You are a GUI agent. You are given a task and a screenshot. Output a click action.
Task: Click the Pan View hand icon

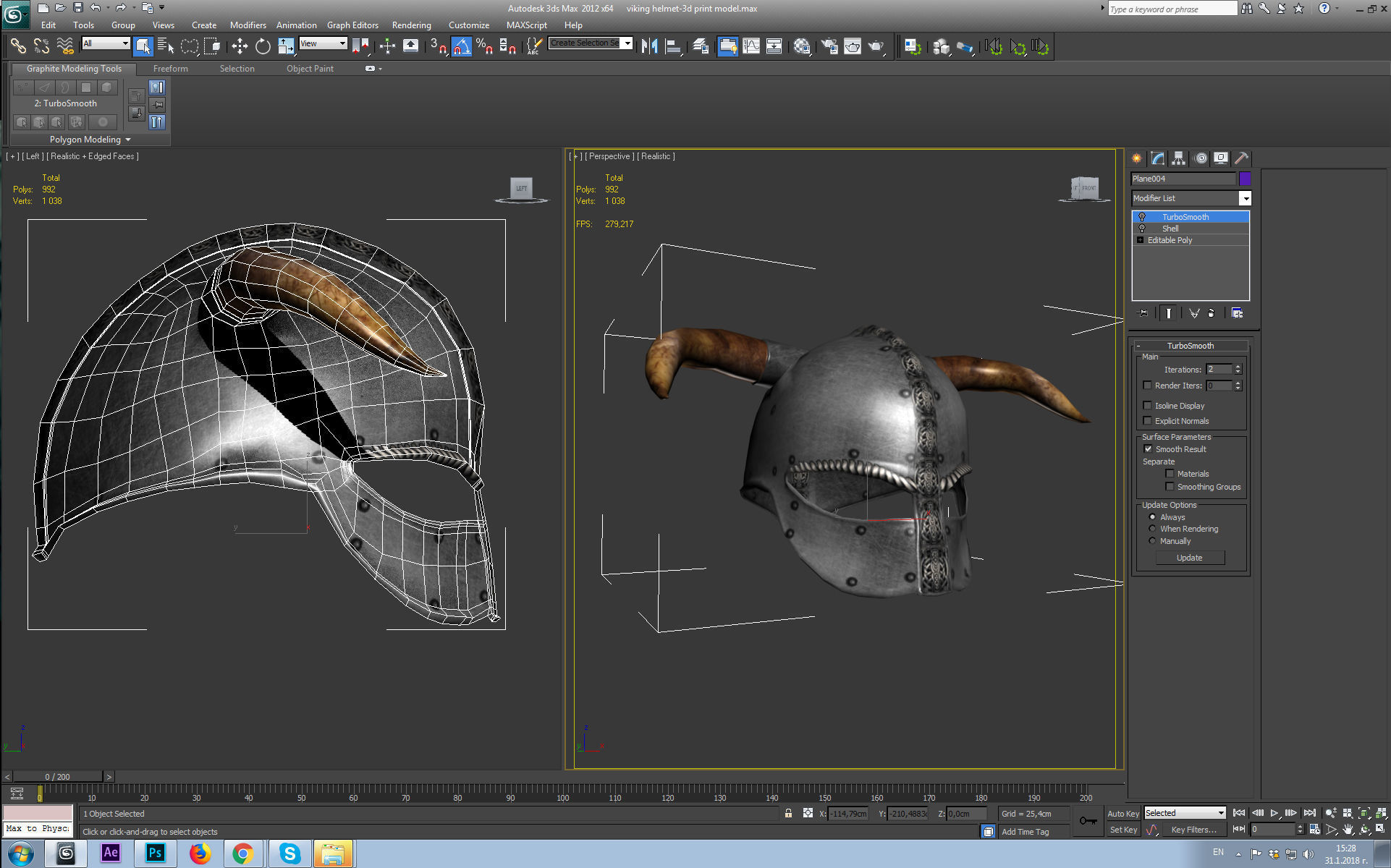click(x=1348, y=830)
